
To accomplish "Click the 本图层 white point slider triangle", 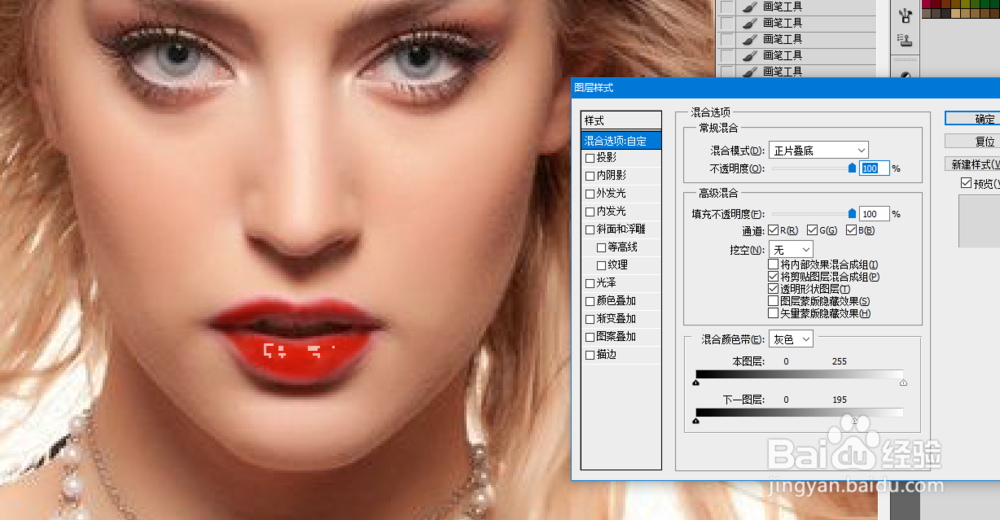I will pyautogui.click(x=903, y=383).
